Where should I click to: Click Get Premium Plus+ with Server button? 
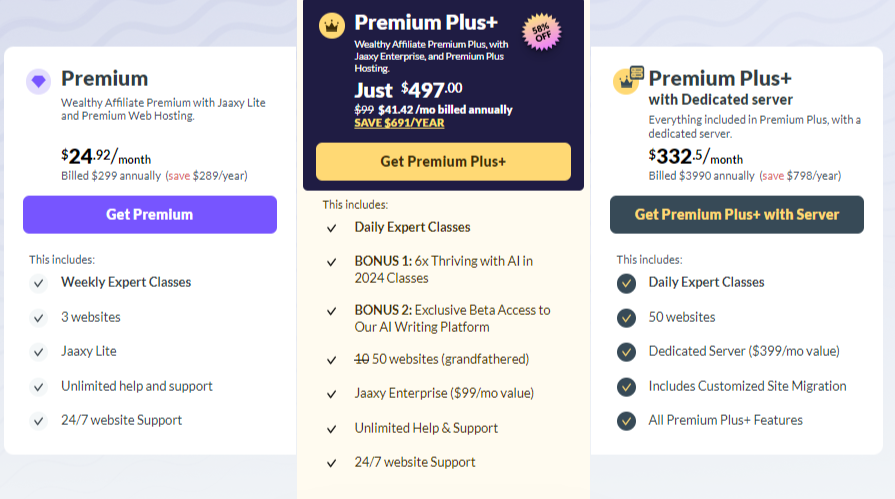coord(736,214)
